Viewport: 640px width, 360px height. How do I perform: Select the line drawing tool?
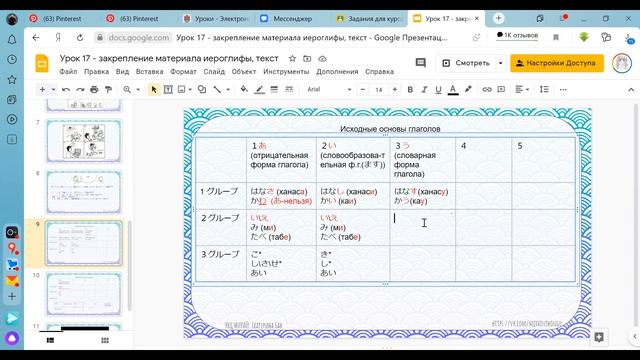point(217,89)
